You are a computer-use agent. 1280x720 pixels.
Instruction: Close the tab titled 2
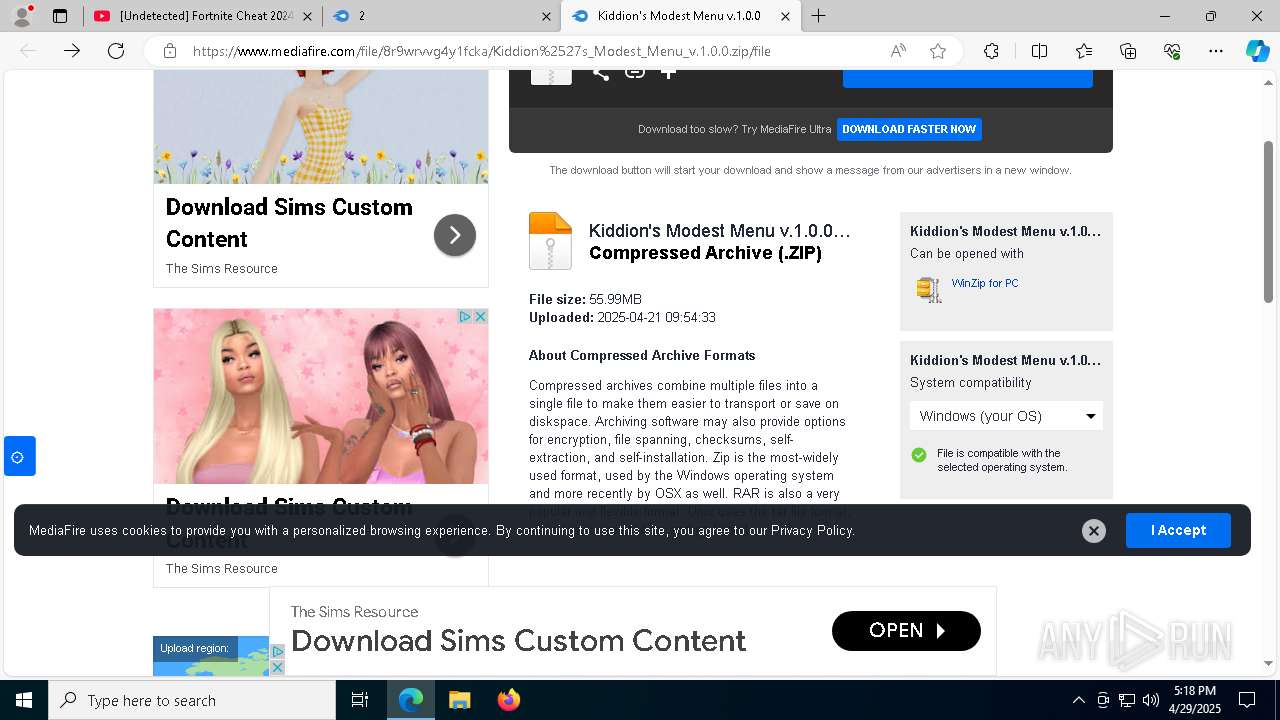pos(546,16)
